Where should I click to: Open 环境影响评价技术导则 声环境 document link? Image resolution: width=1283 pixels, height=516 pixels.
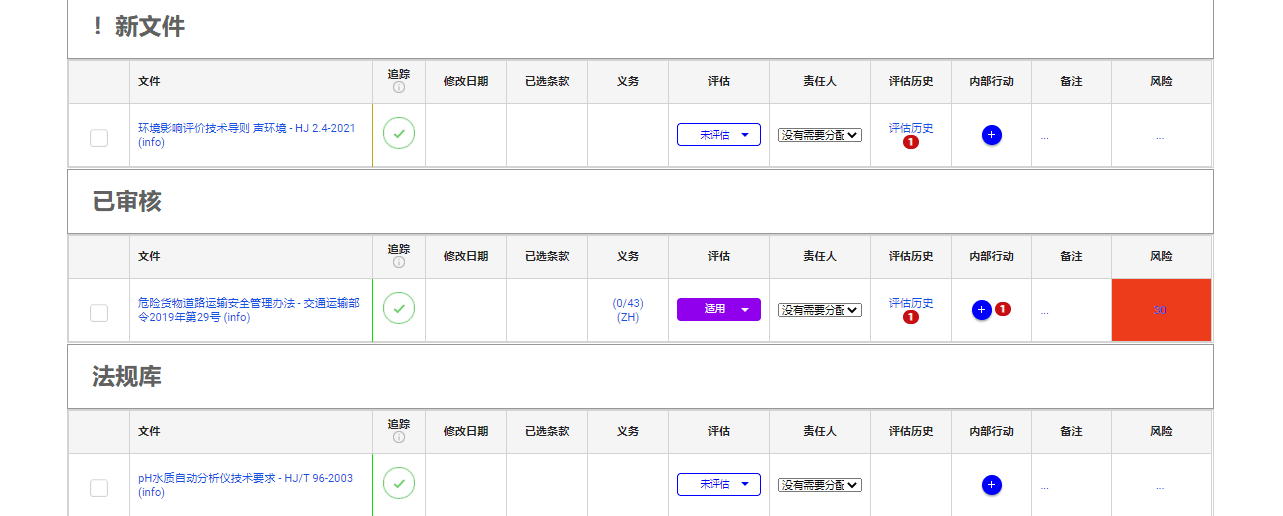(246, 128)
